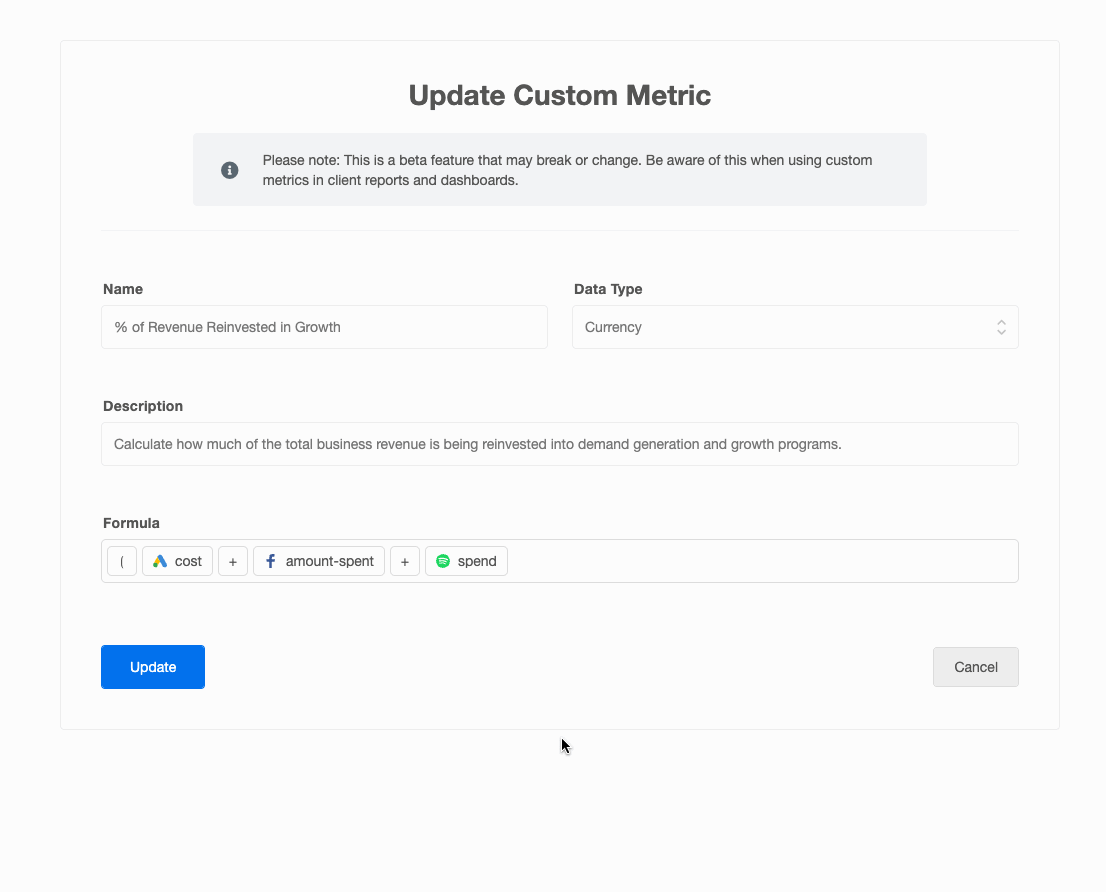Click the Name field label

[x=123, y=289]
